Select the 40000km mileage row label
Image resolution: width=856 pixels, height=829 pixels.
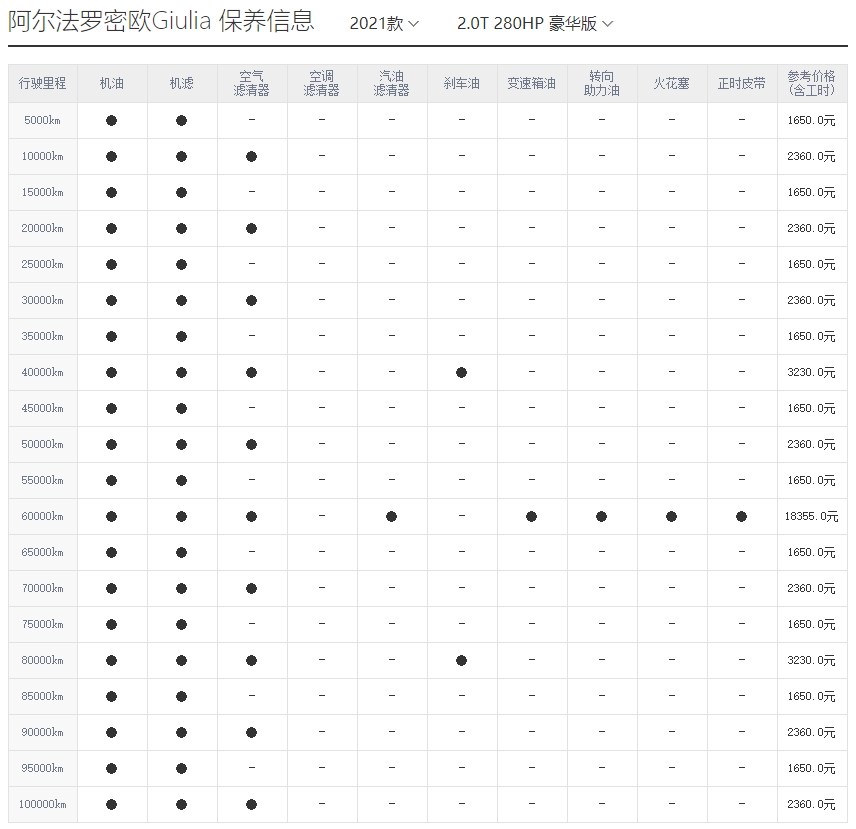[x=43, y=373]
